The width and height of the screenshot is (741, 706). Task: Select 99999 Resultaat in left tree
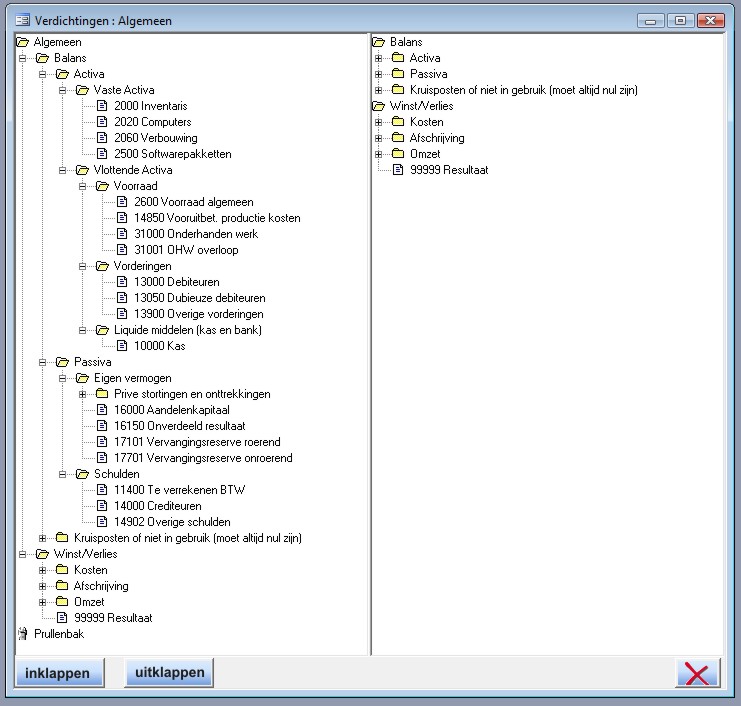113,618
